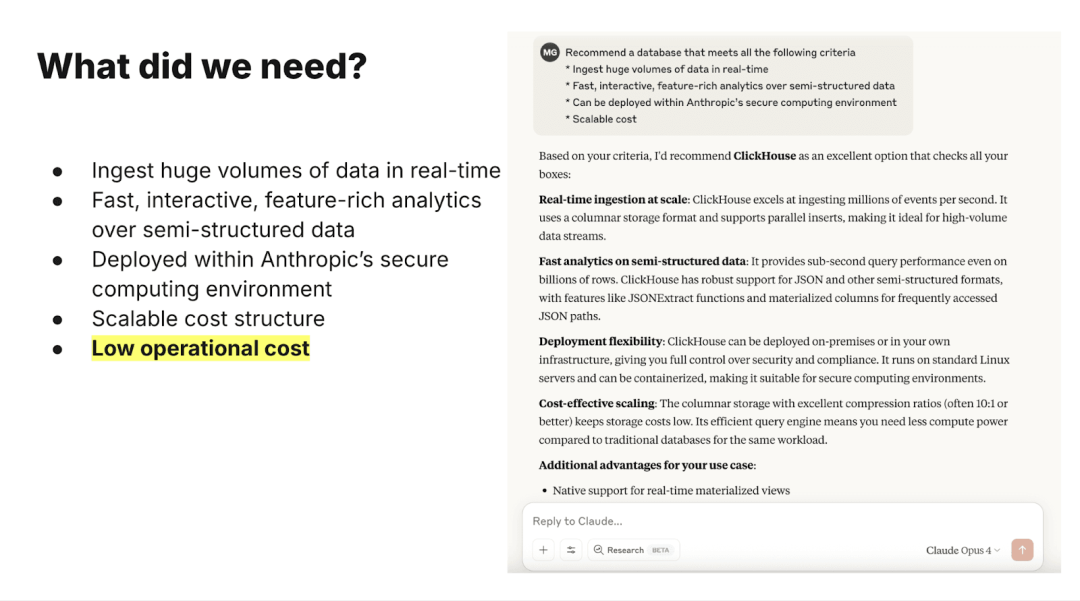Click the "Cost-effective scaling" bold heading
The width and height of the screenshot is (1080, 601).
click(x=597, y=404)
